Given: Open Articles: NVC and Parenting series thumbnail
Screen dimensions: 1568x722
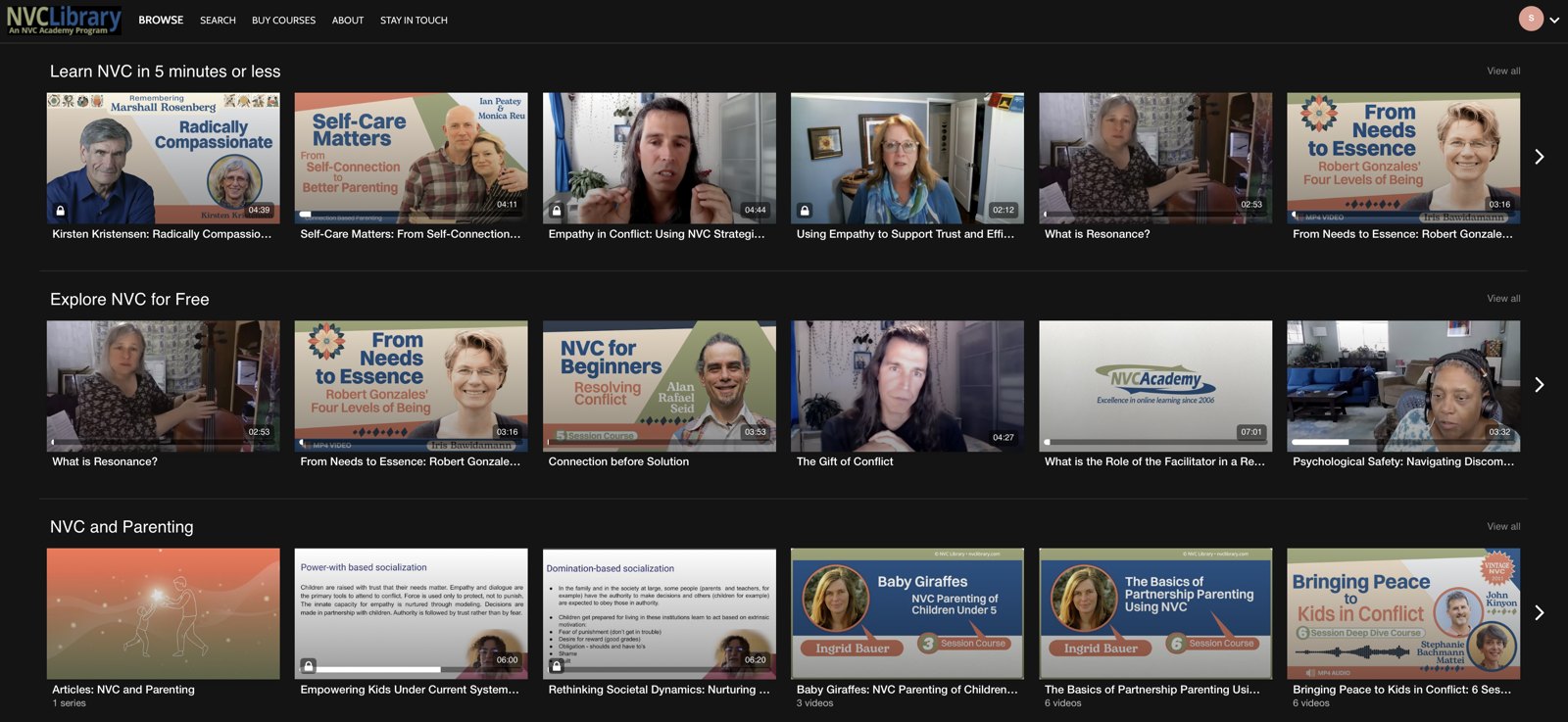Looking at the screenshot, I should (163, 613).
